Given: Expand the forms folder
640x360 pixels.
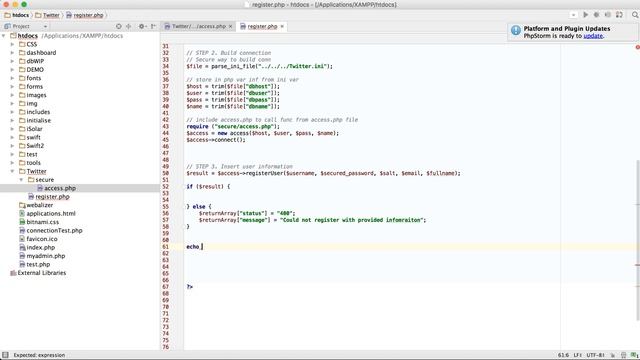Looking at the screenshot, I should click(x=12, y=87).
